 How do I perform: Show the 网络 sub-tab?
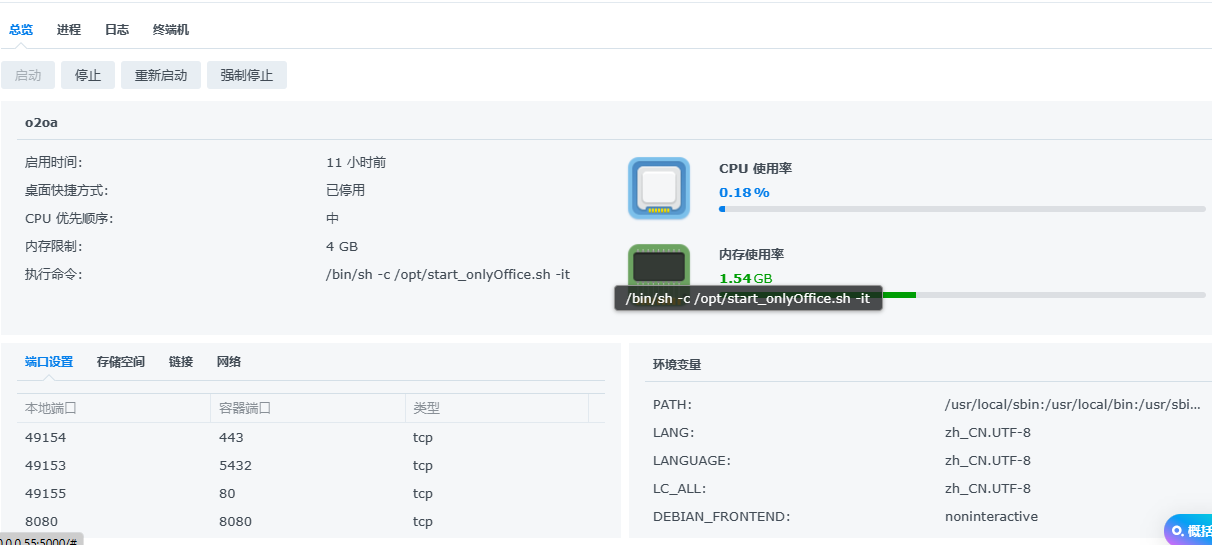pos(229,362)
